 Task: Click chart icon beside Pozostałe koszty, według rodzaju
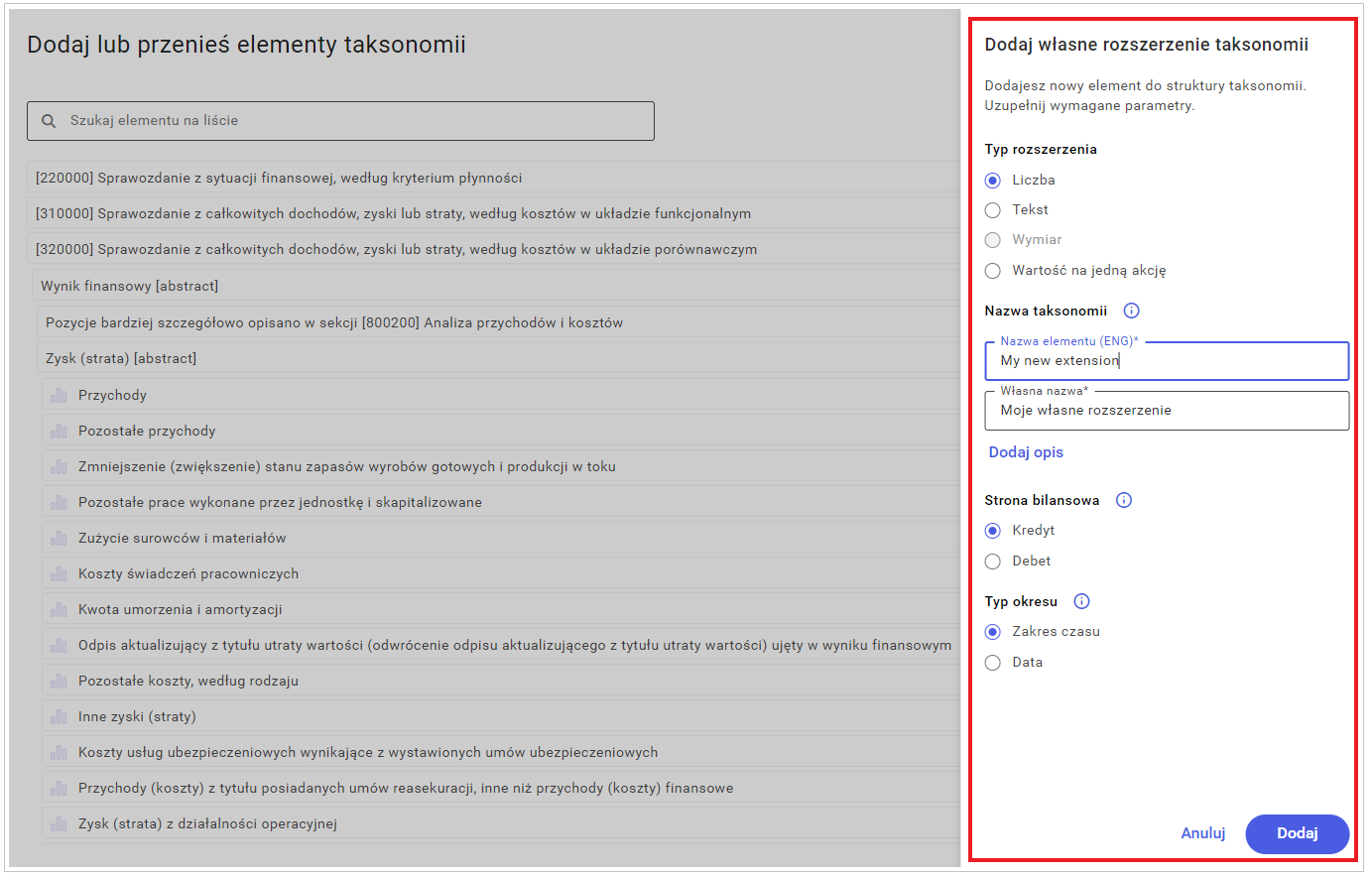click(x=59, y=682)
